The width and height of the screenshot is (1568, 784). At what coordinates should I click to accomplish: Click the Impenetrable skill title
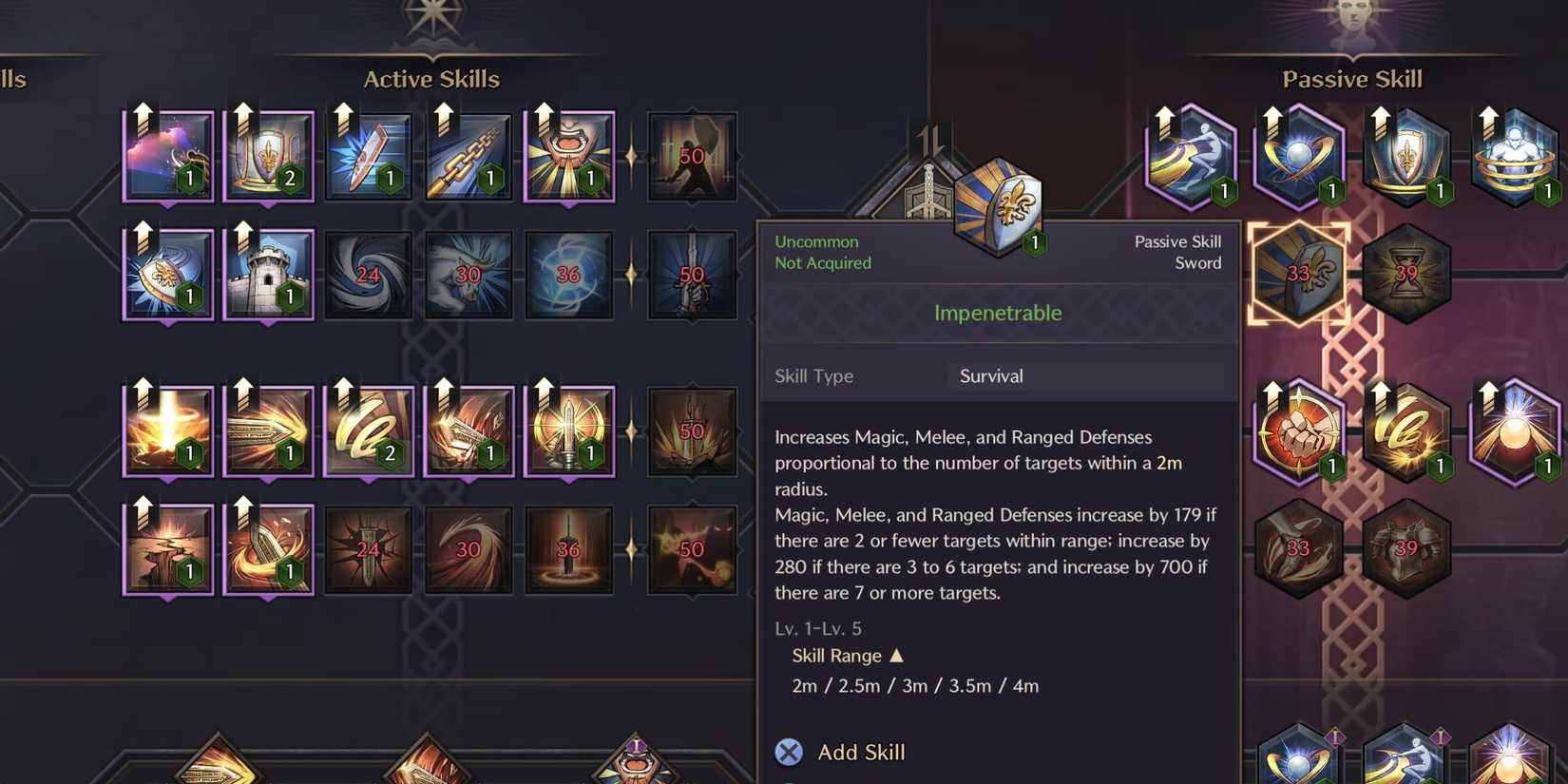pos(998,313)
